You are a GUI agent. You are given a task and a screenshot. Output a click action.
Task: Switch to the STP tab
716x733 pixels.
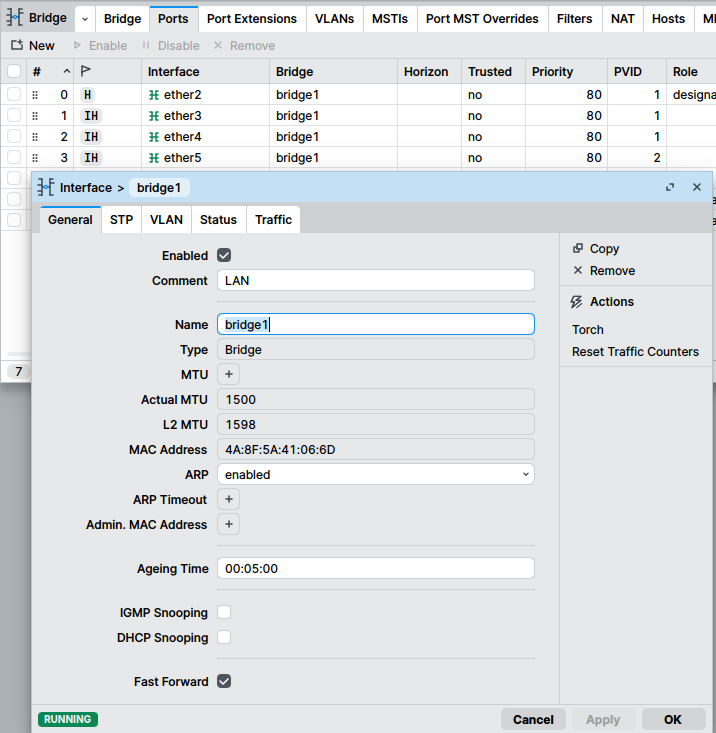(121, 220)
